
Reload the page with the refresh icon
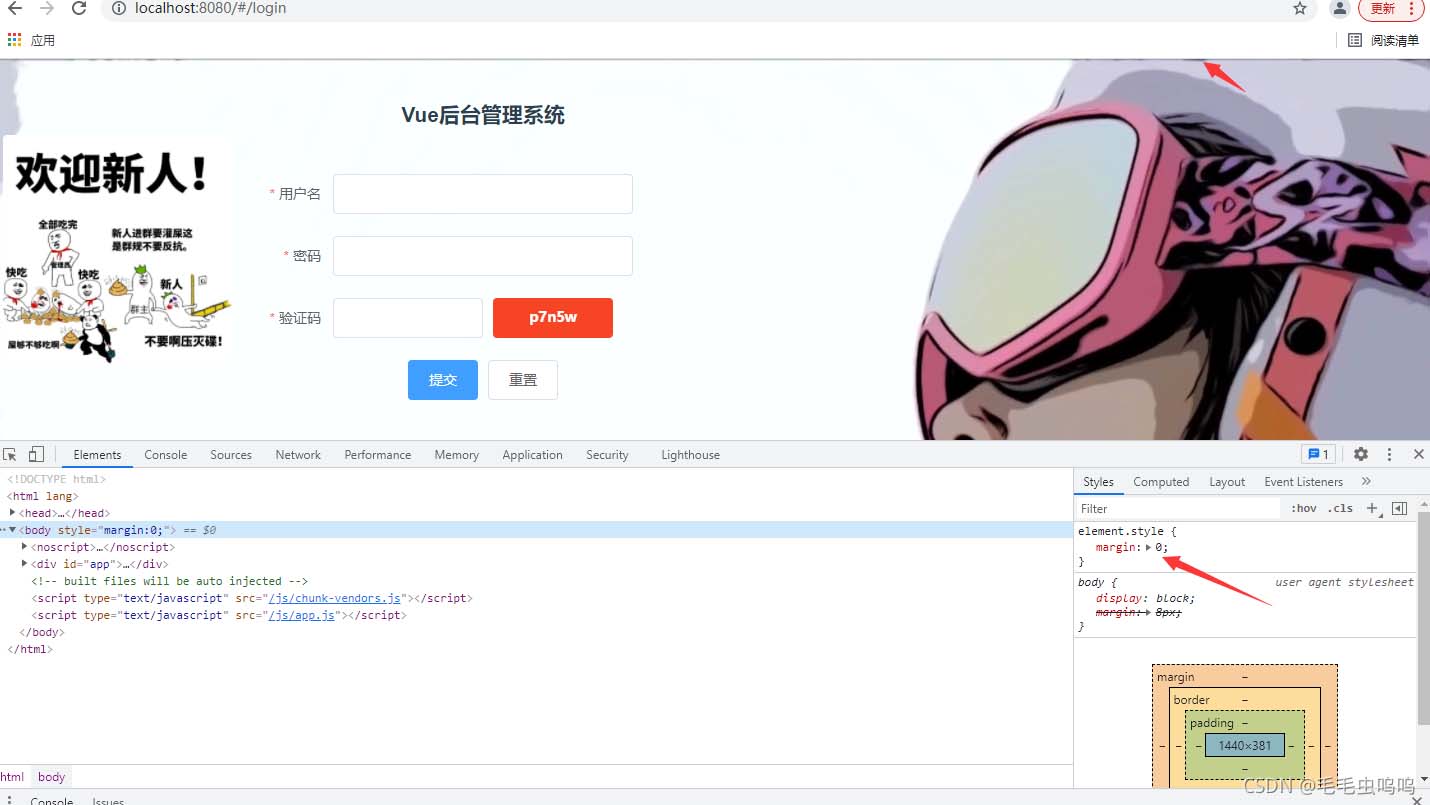click(x=79, y=8)
